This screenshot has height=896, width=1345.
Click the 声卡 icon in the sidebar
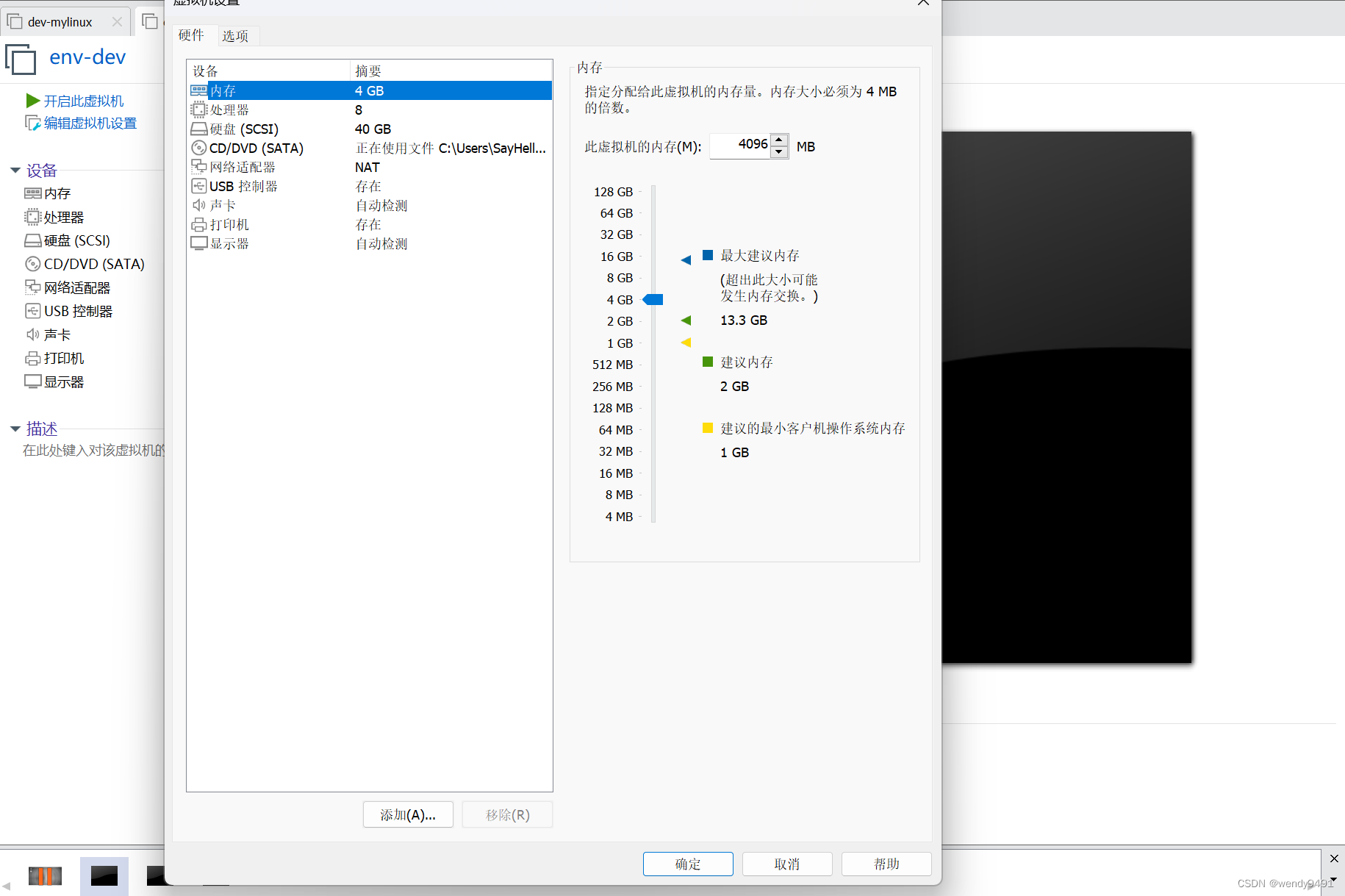click(32, 334)
